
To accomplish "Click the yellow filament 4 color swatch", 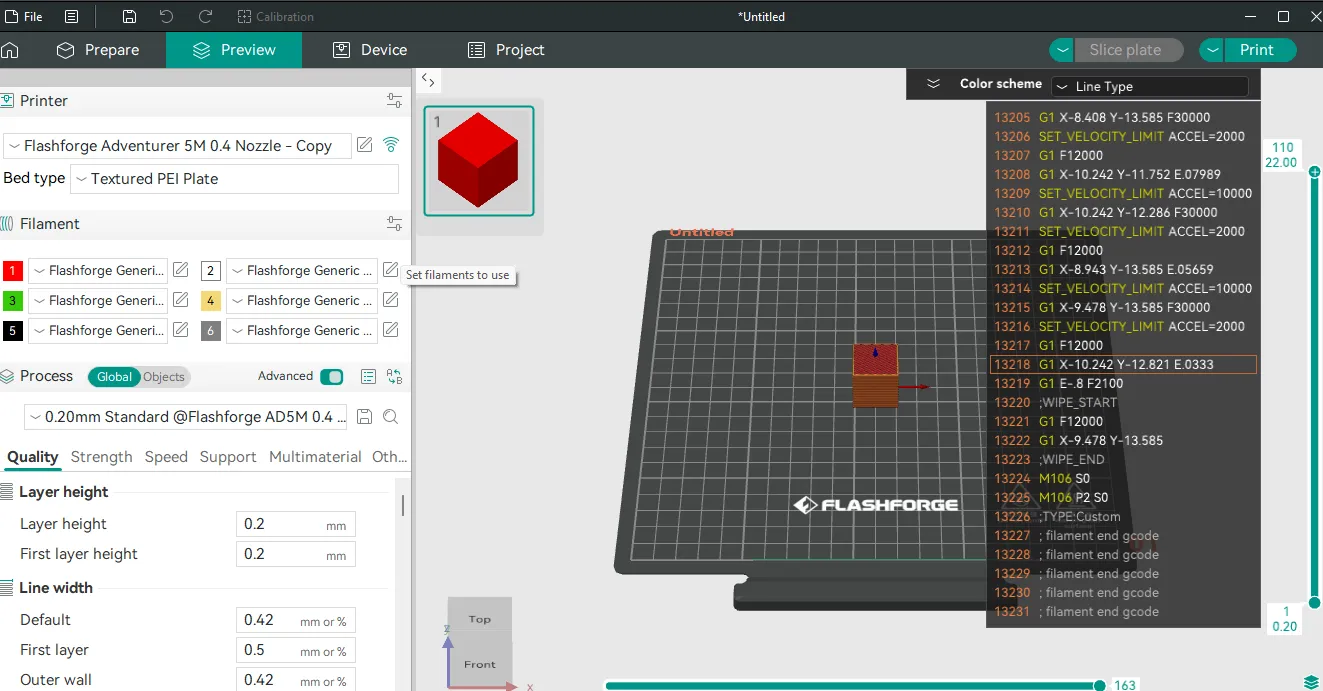I will tap(211, 301).
